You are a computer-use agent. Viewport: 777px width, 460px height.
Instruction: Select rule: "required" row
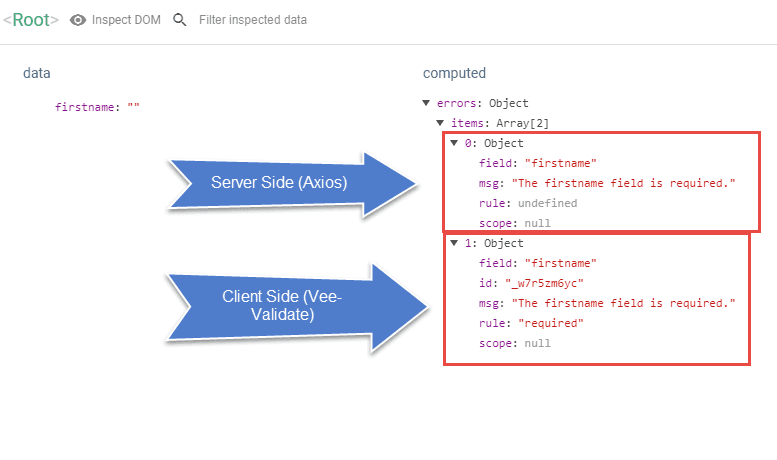pyautogui.click(x=531, y=323)
